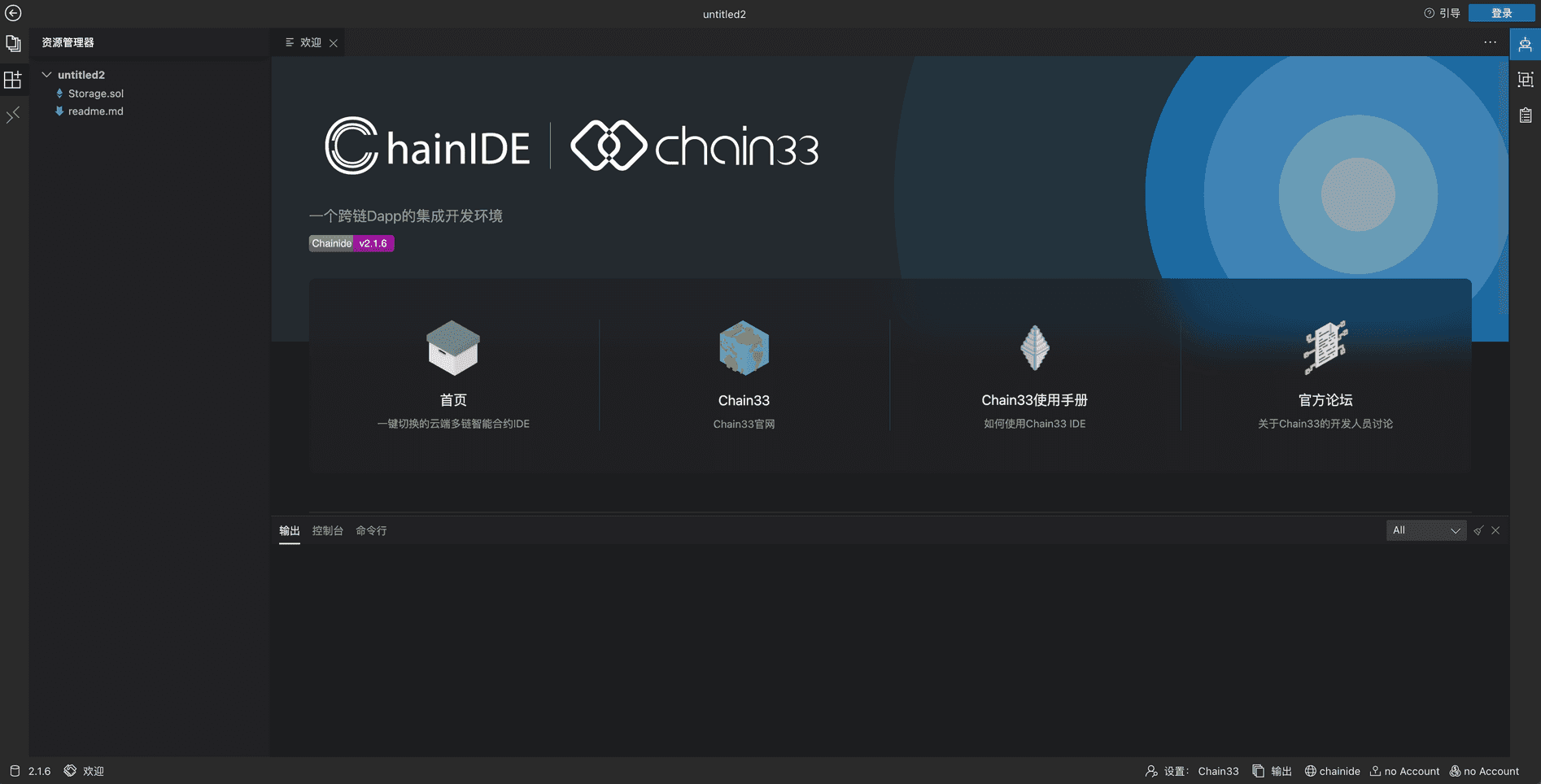Click the Chain33使用手册 leaf icon

point(1035,347)
